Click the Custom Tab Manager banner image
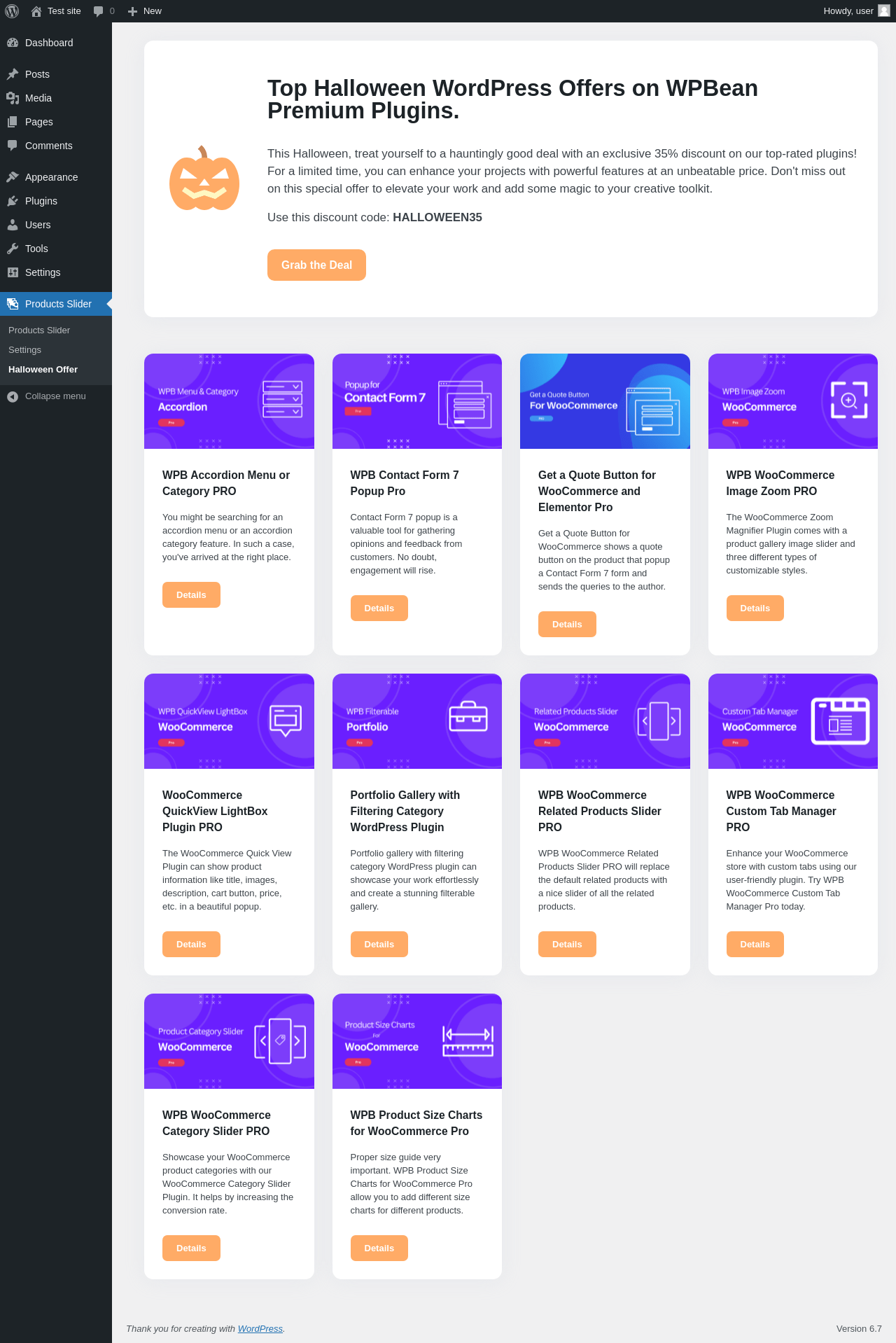896x1343 pixels. [793, 721]
